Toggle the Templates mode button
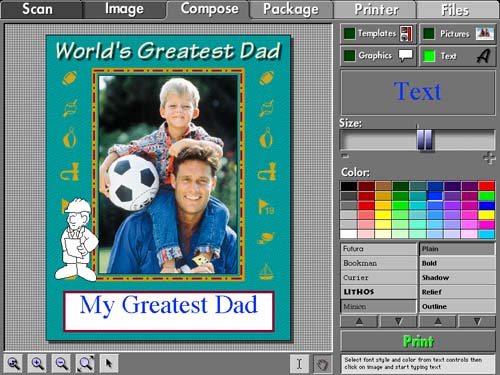This screenshot has width=500, height=375. [378, 34]
